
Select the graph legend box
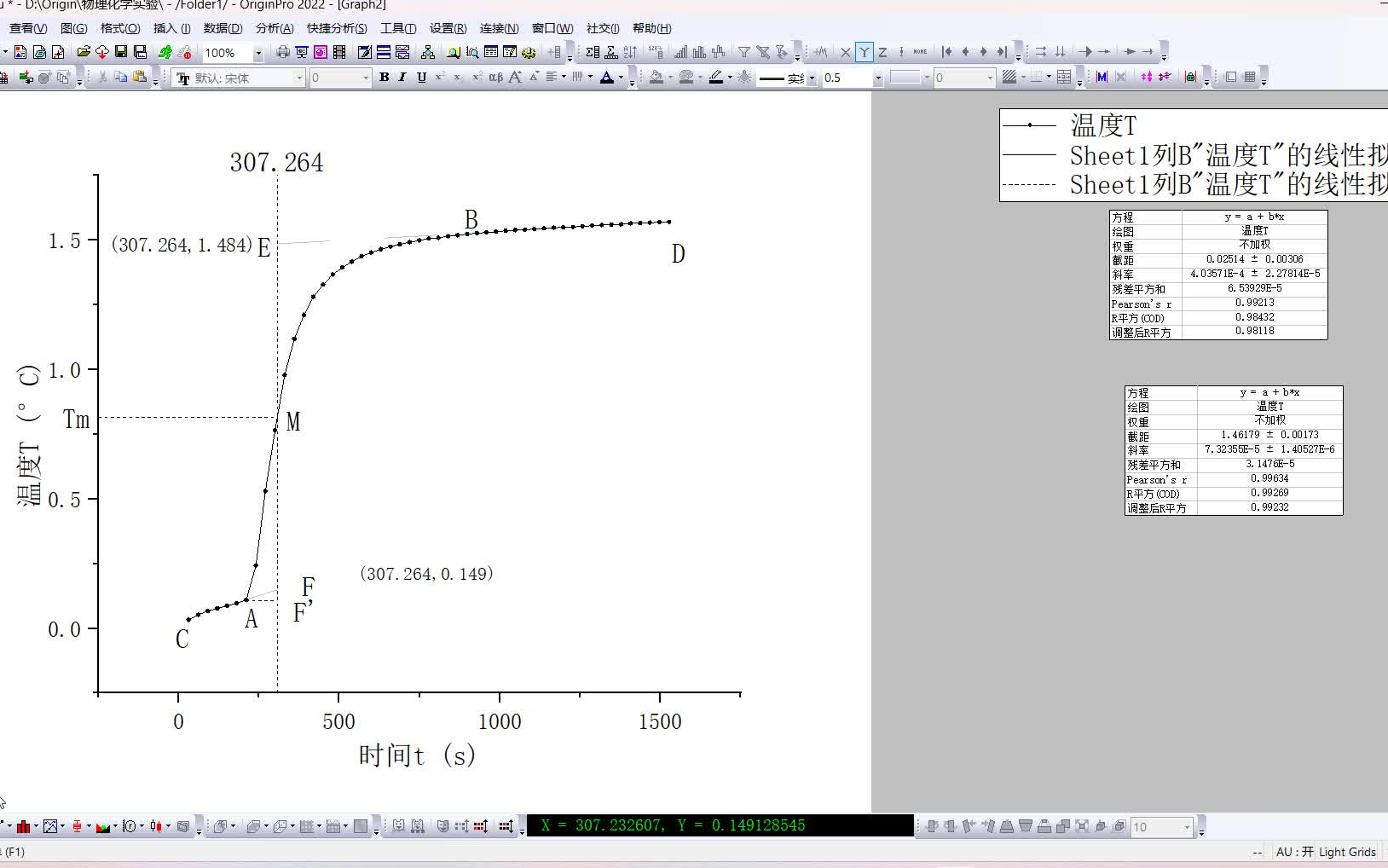tap(1194, 155)
